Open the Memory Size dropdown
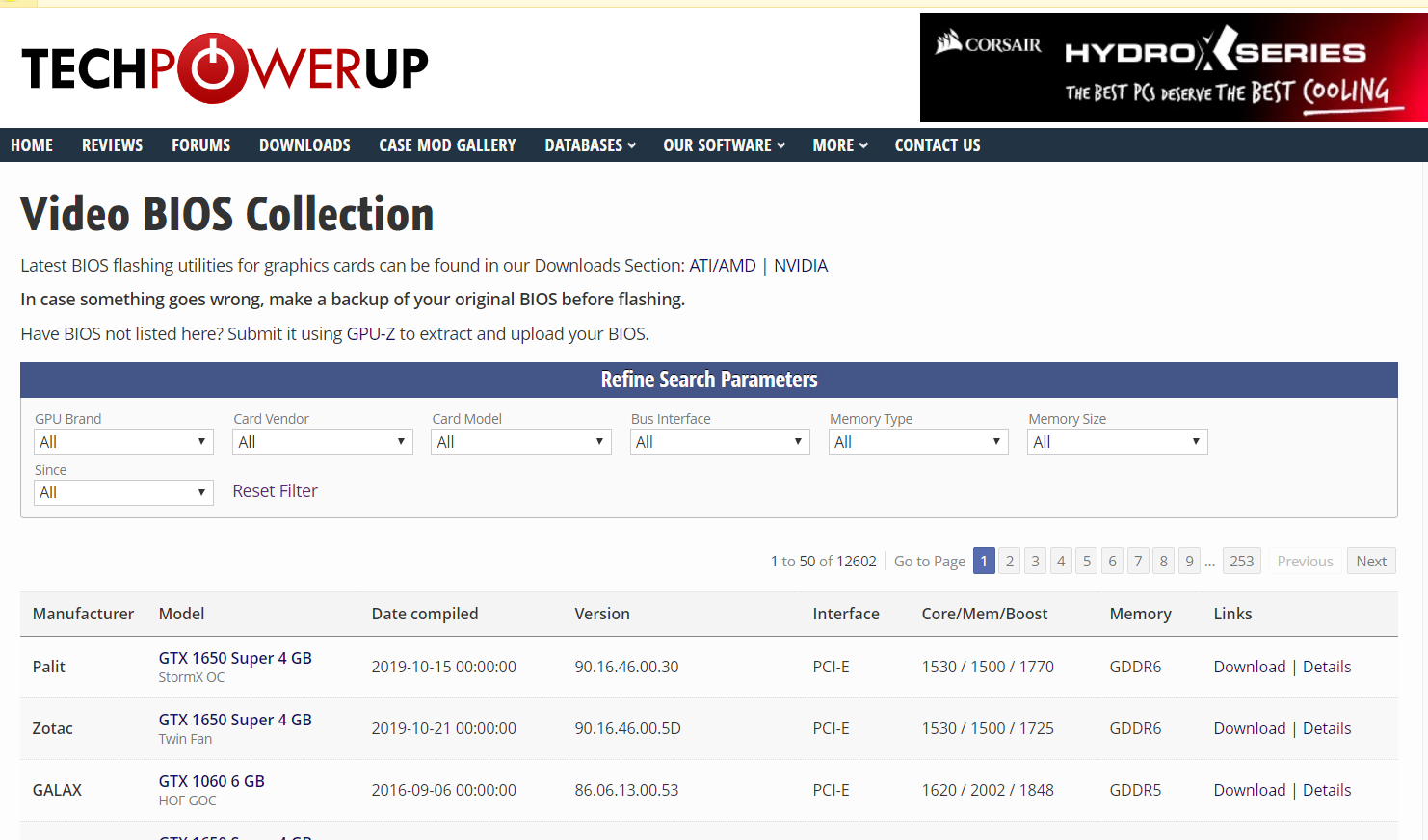Viewport: 1428px width, 840px height. click(x=1118, y=442)
